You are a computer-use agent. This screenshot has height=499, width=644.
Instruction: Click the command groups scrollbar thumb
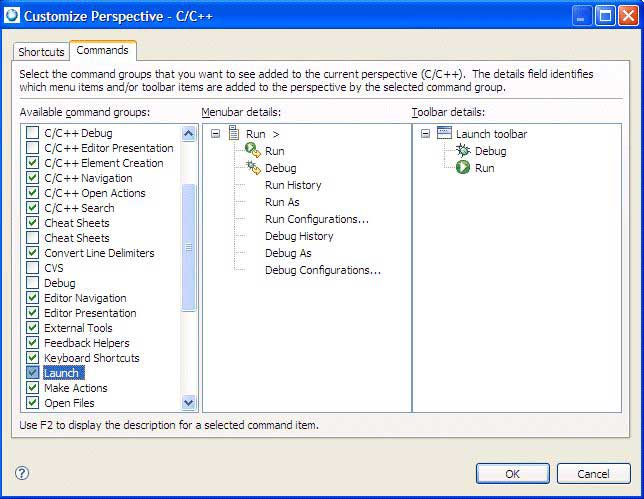[x=189, y=246]
